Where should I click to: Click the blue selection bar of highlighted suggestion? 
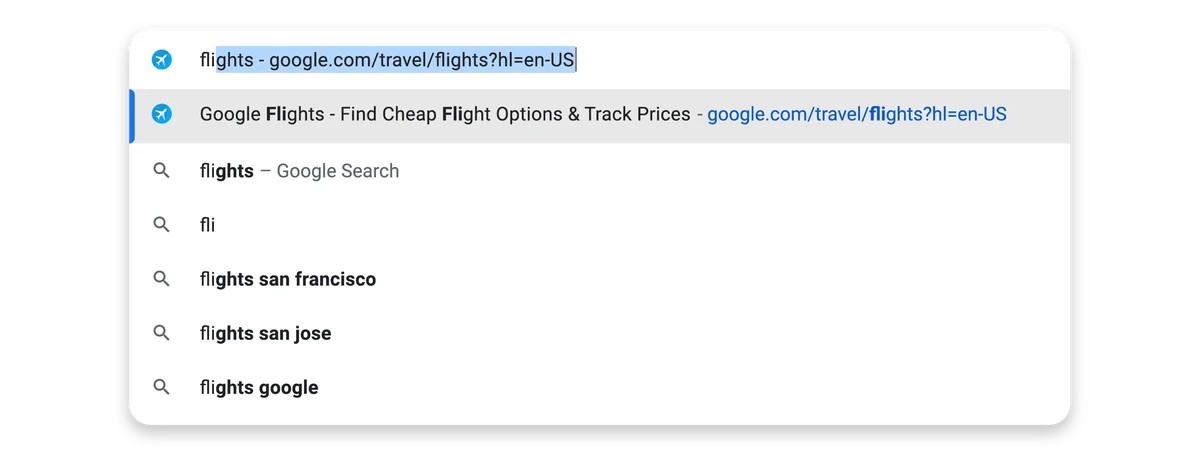tap(132, 116)
